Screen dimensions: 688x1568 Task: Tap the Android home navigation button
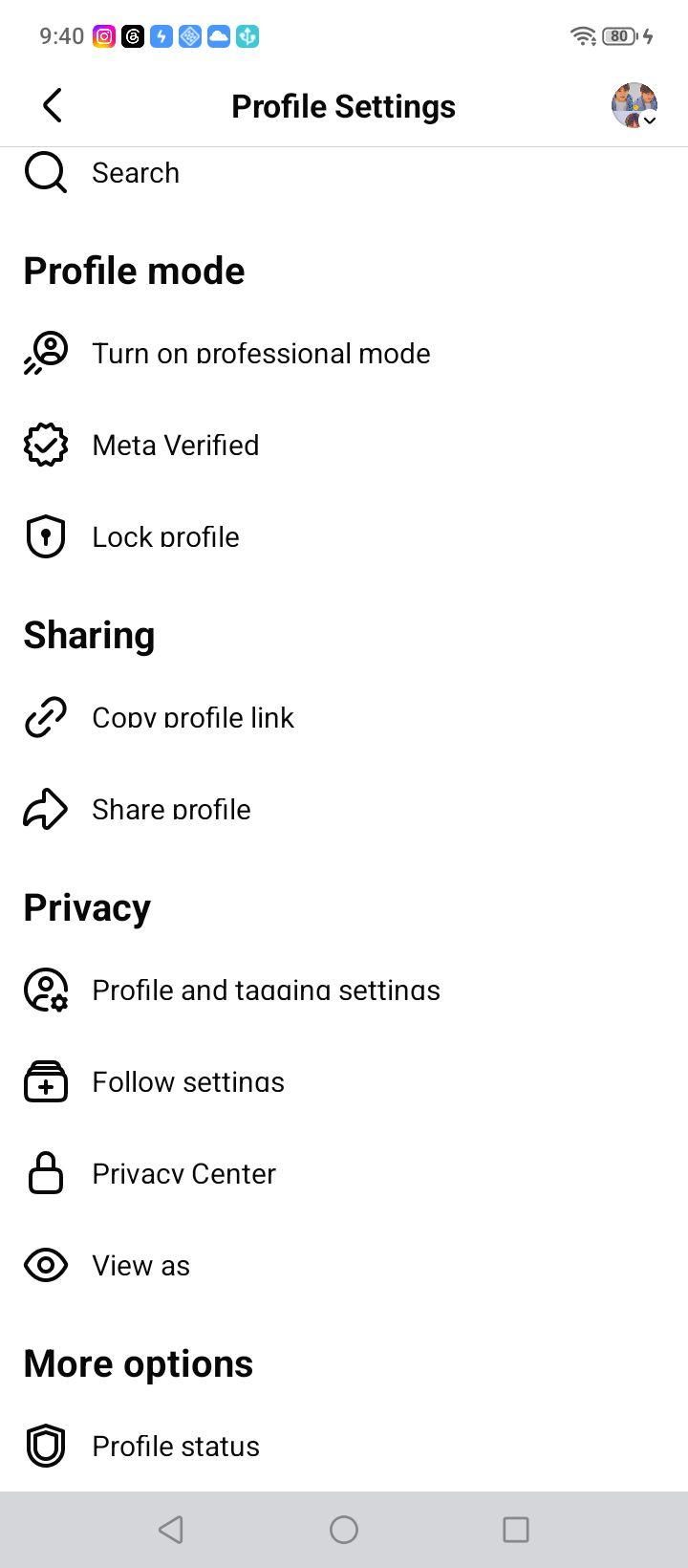coord(344,1530)
